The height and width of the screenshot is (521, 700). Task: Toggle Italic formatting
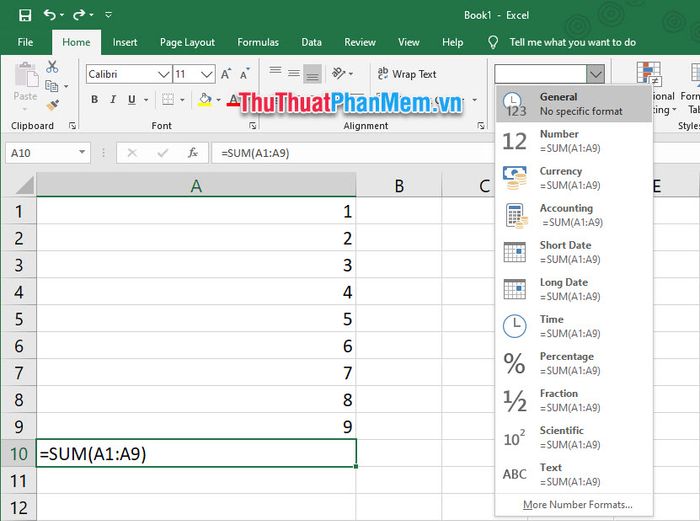point(114,100)
